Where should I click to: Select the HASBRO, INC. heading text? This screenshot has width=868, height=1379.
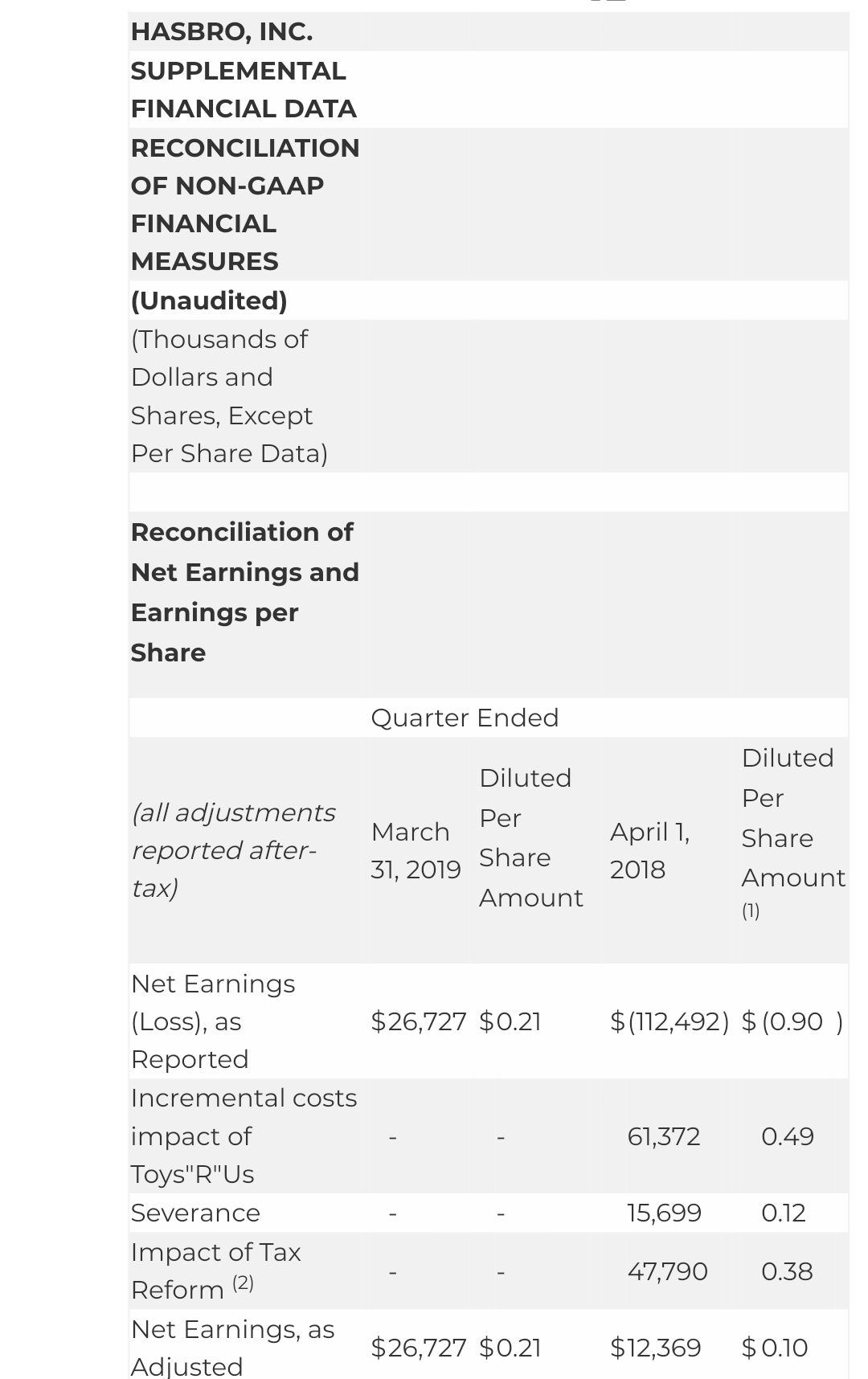(x=222, y=32)
